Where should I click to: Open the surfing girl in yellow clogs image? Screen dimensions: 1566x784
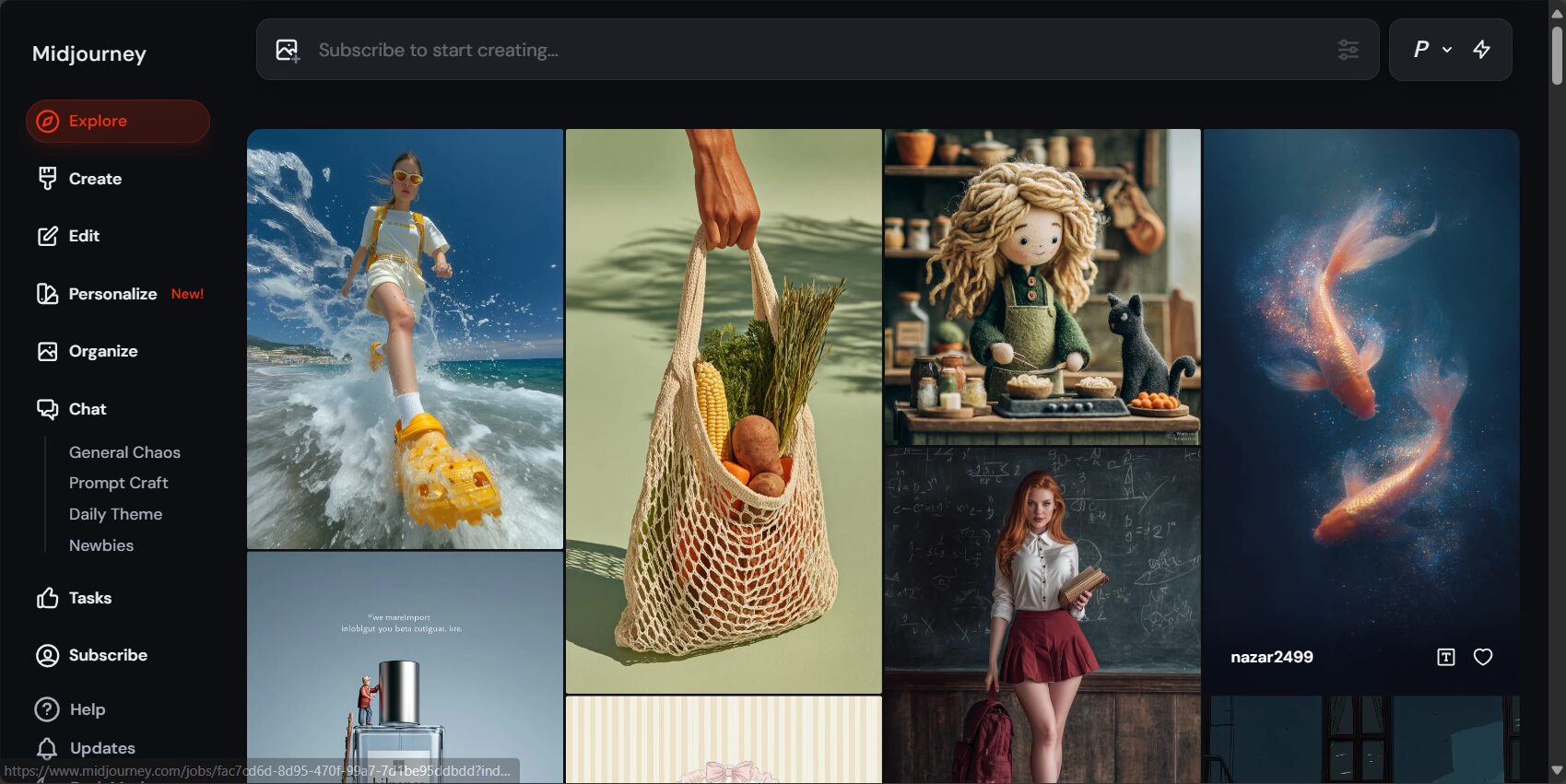[x=405, y=339]
